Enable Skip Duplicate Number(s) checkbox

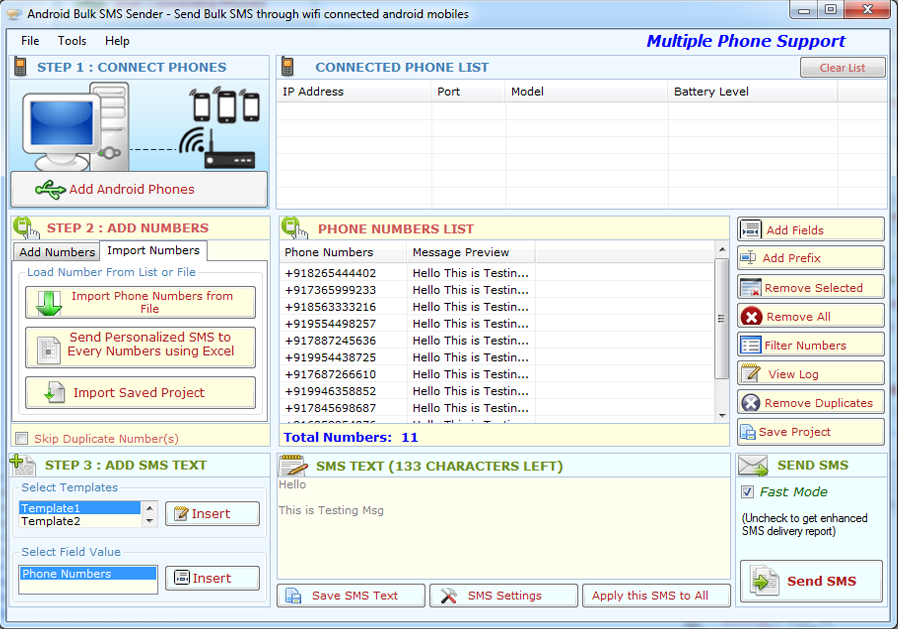point(22,438)
